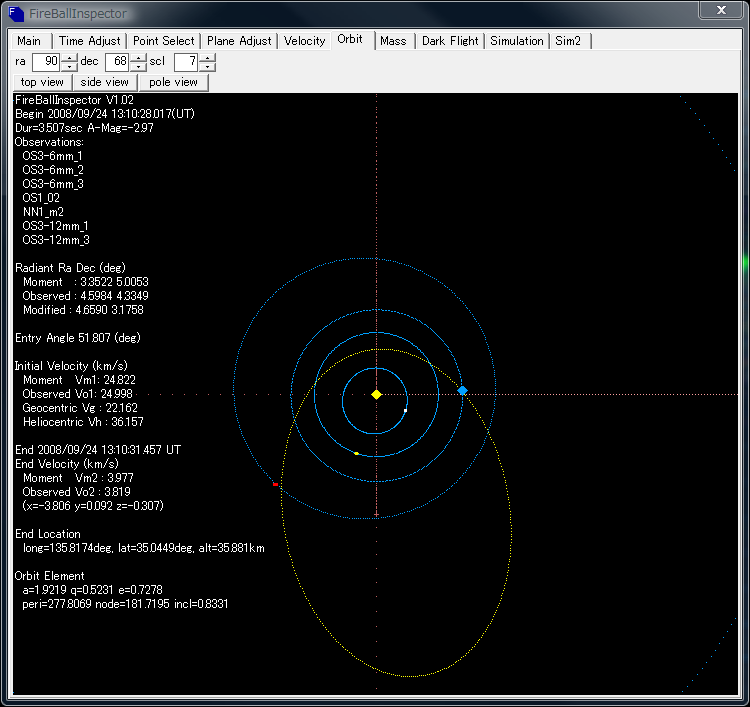
Task: Switch to the Main tab
Action: (x=29, y=41)
